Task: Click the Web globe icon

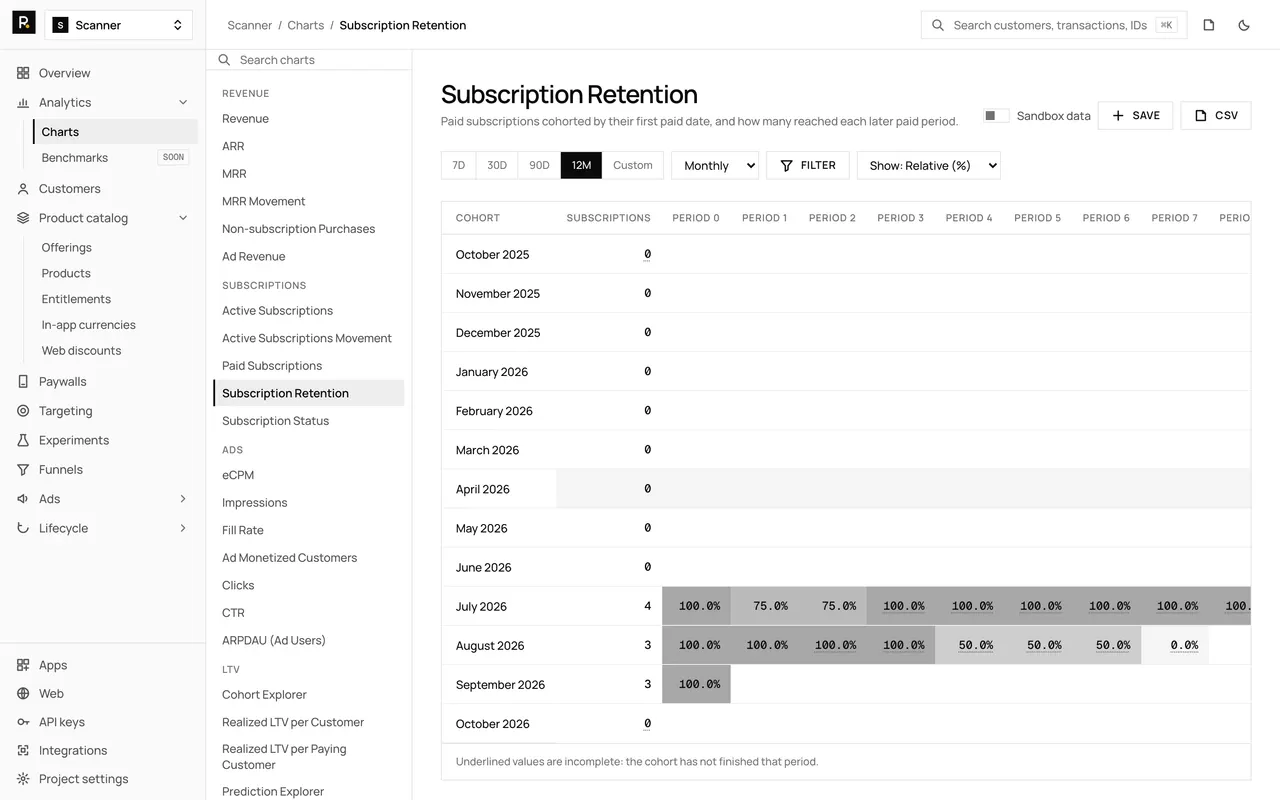Action: coord(23,693)
